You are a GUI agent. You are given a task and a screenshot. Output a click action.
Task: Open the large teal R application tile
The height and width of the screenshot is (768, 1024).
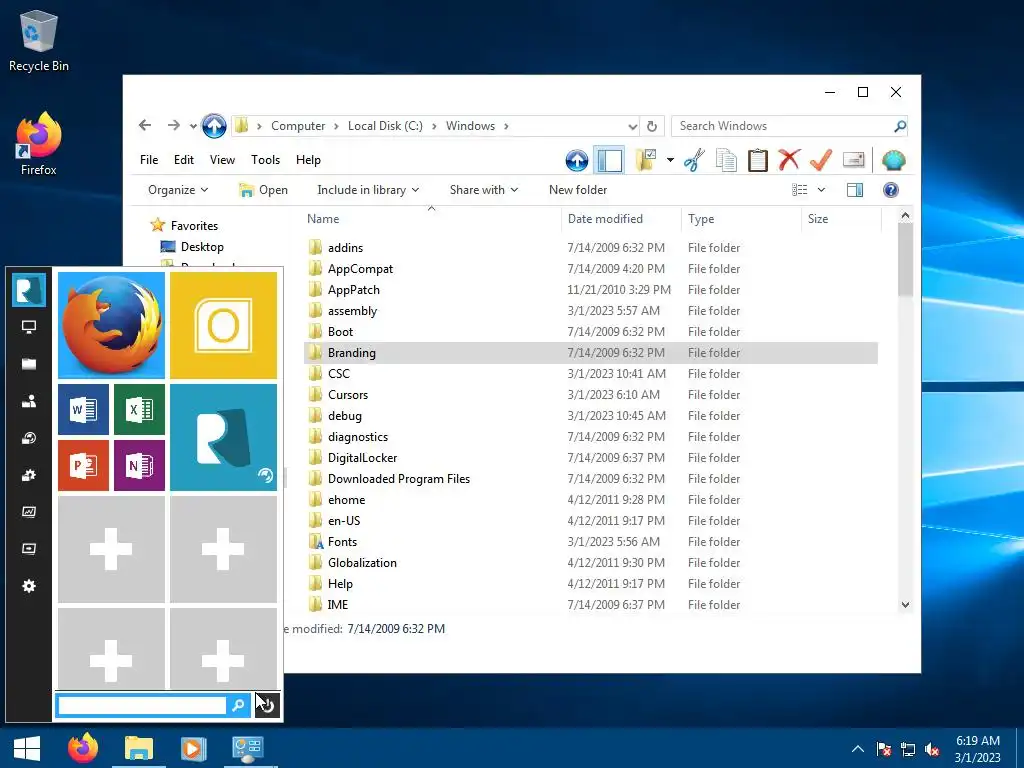coord(223,437)
